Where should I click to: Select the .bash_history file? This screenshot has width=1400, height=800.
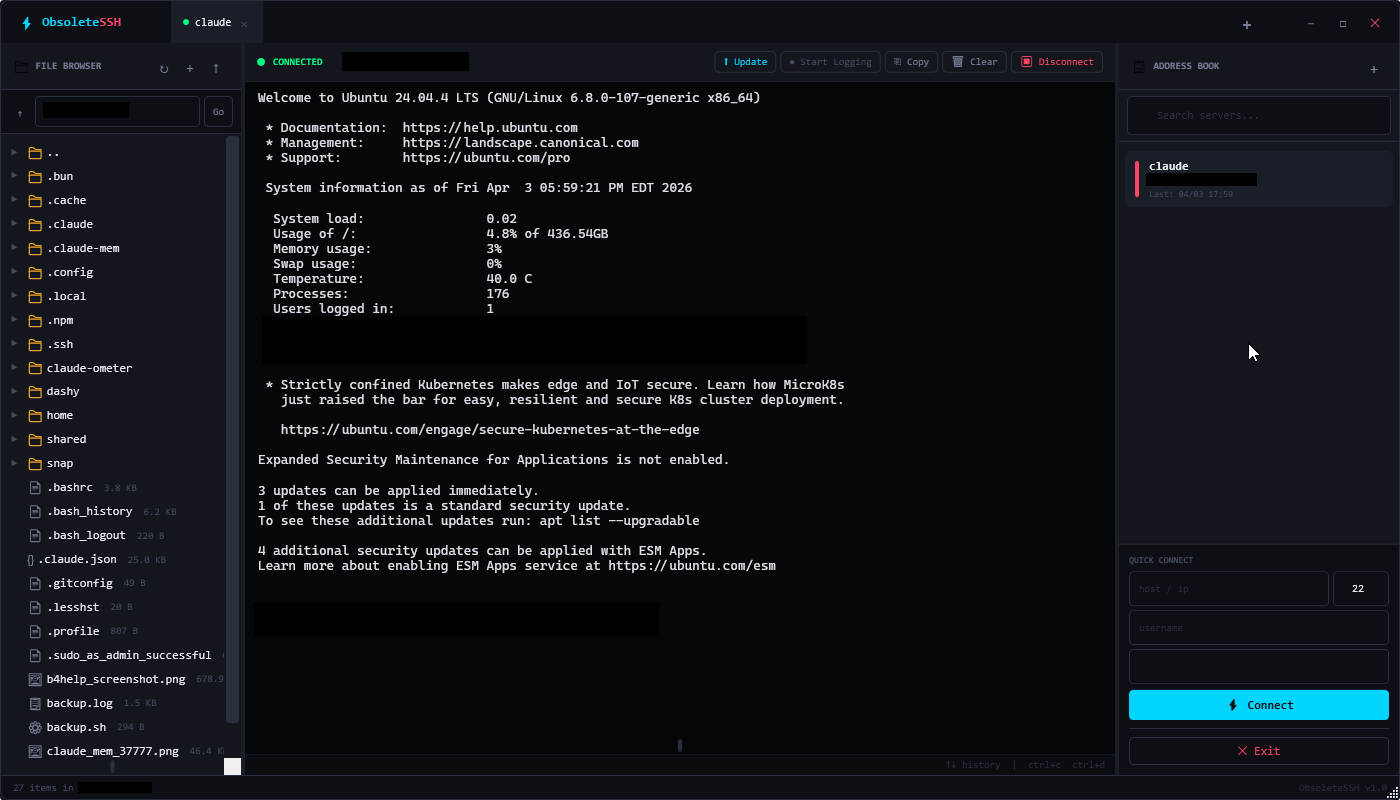(x=89, y=512)
